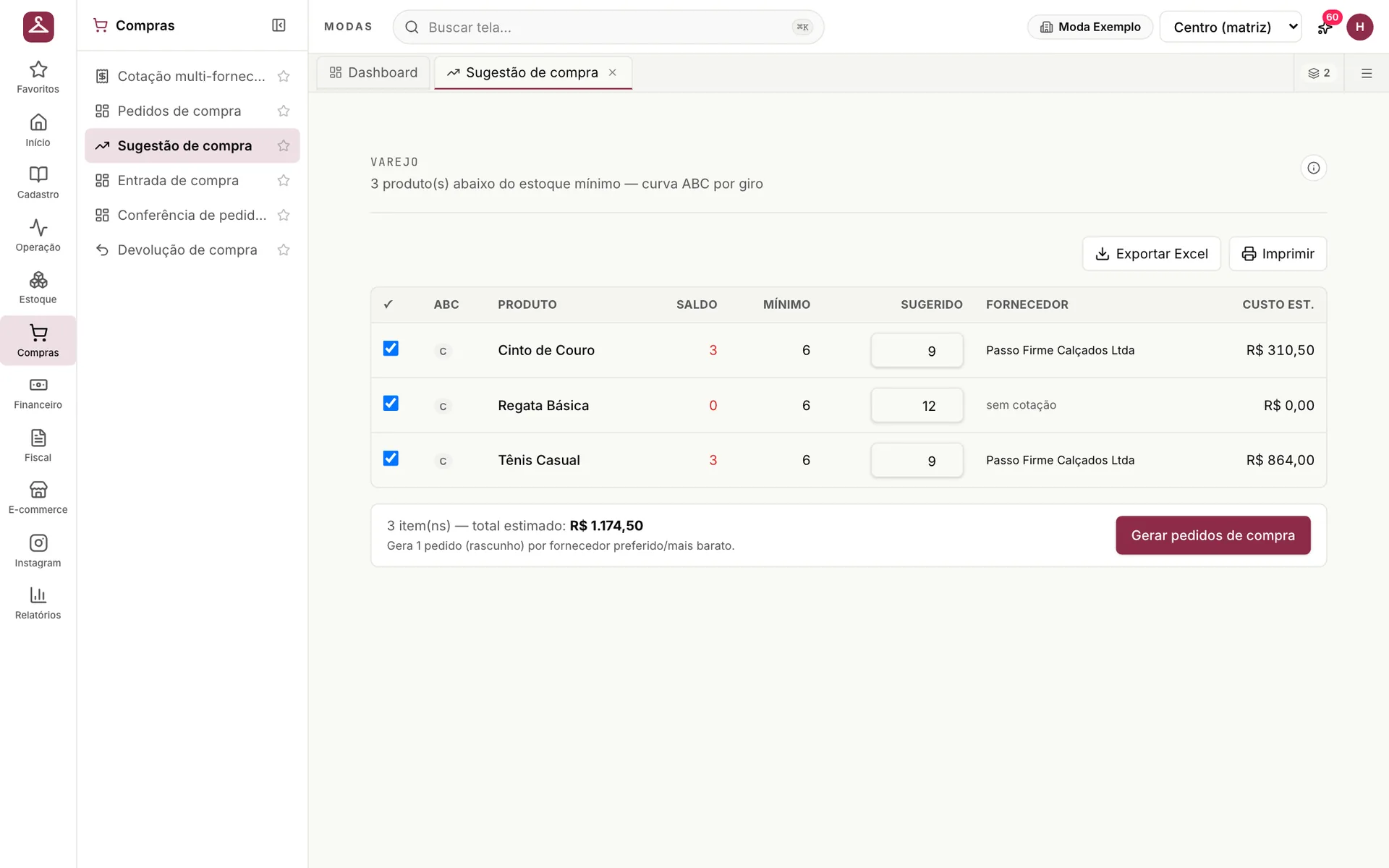Uncheck the Regata Básica row checkbox
The width and height of the screenshot is (1389, 868).
tap(391, 404)
